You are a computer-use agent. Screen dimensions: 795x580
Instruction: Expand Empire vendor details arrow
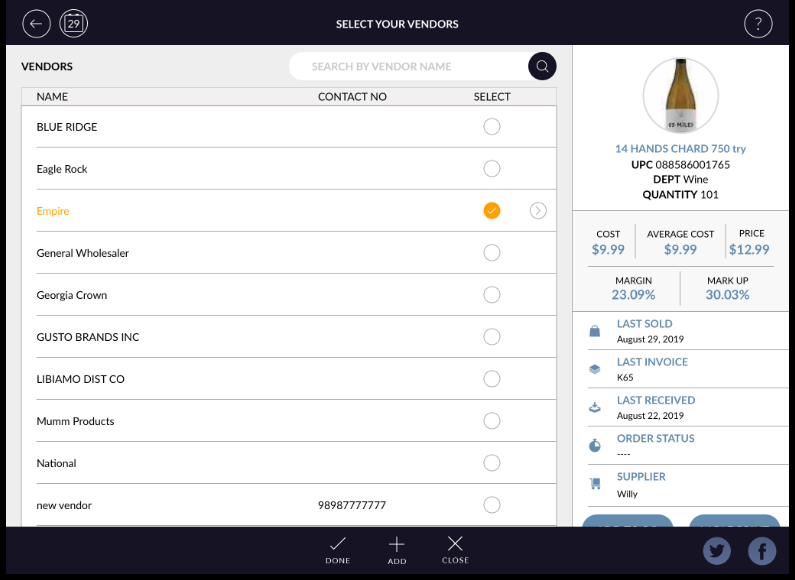[538, 211]
